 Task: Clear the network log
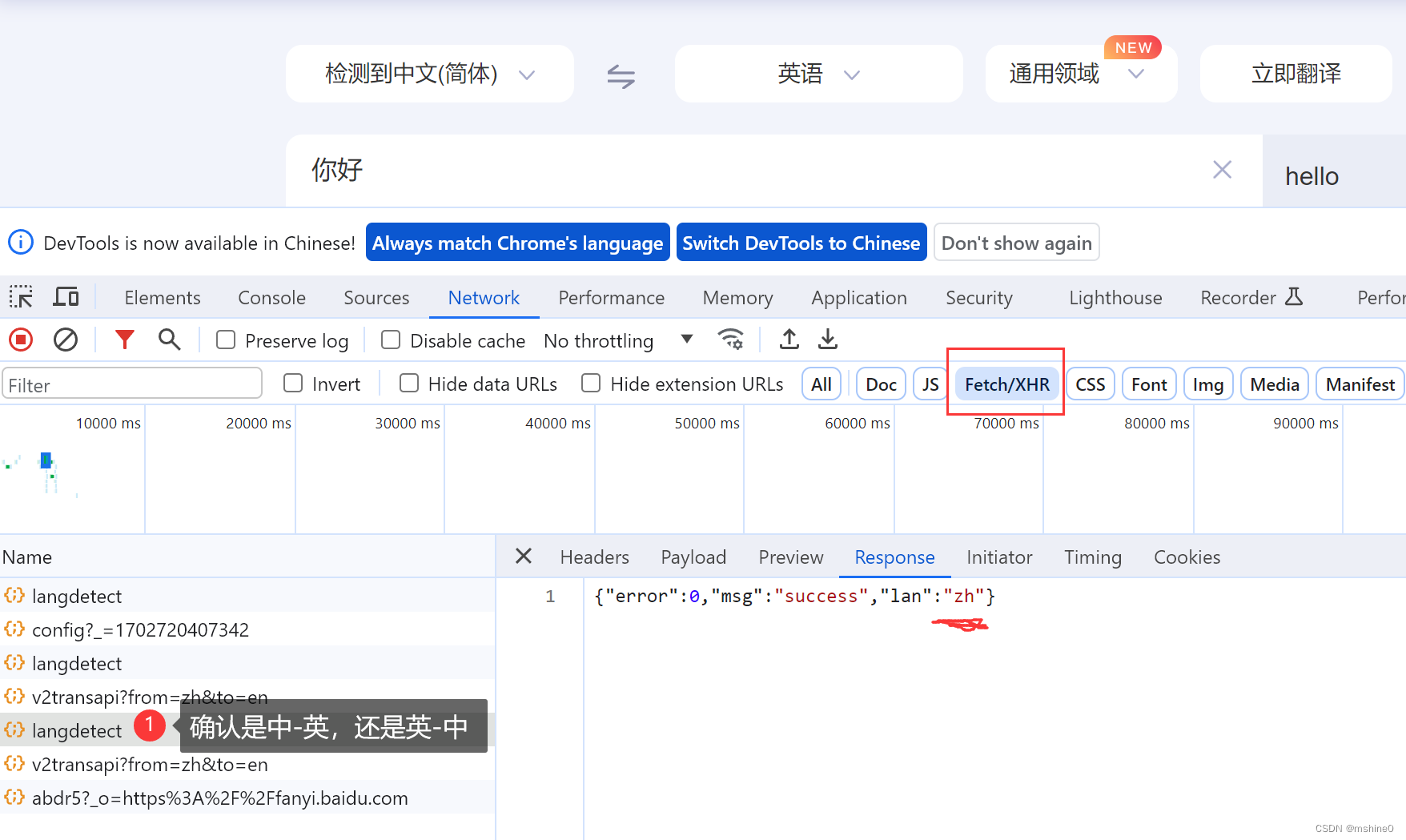click(66, 340)
